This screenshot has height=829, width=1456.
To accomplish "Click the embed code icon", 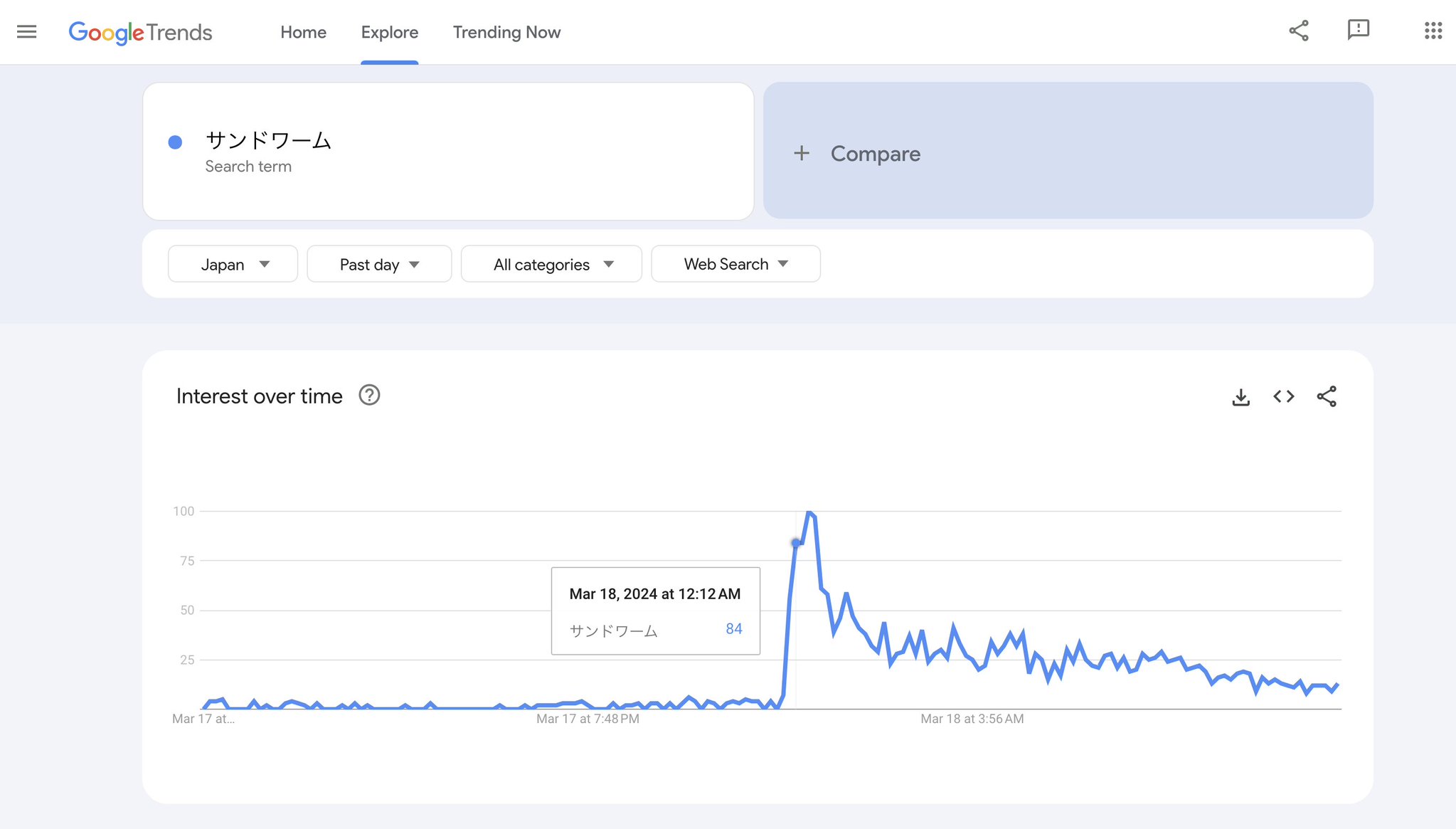I will point(1283,396).
